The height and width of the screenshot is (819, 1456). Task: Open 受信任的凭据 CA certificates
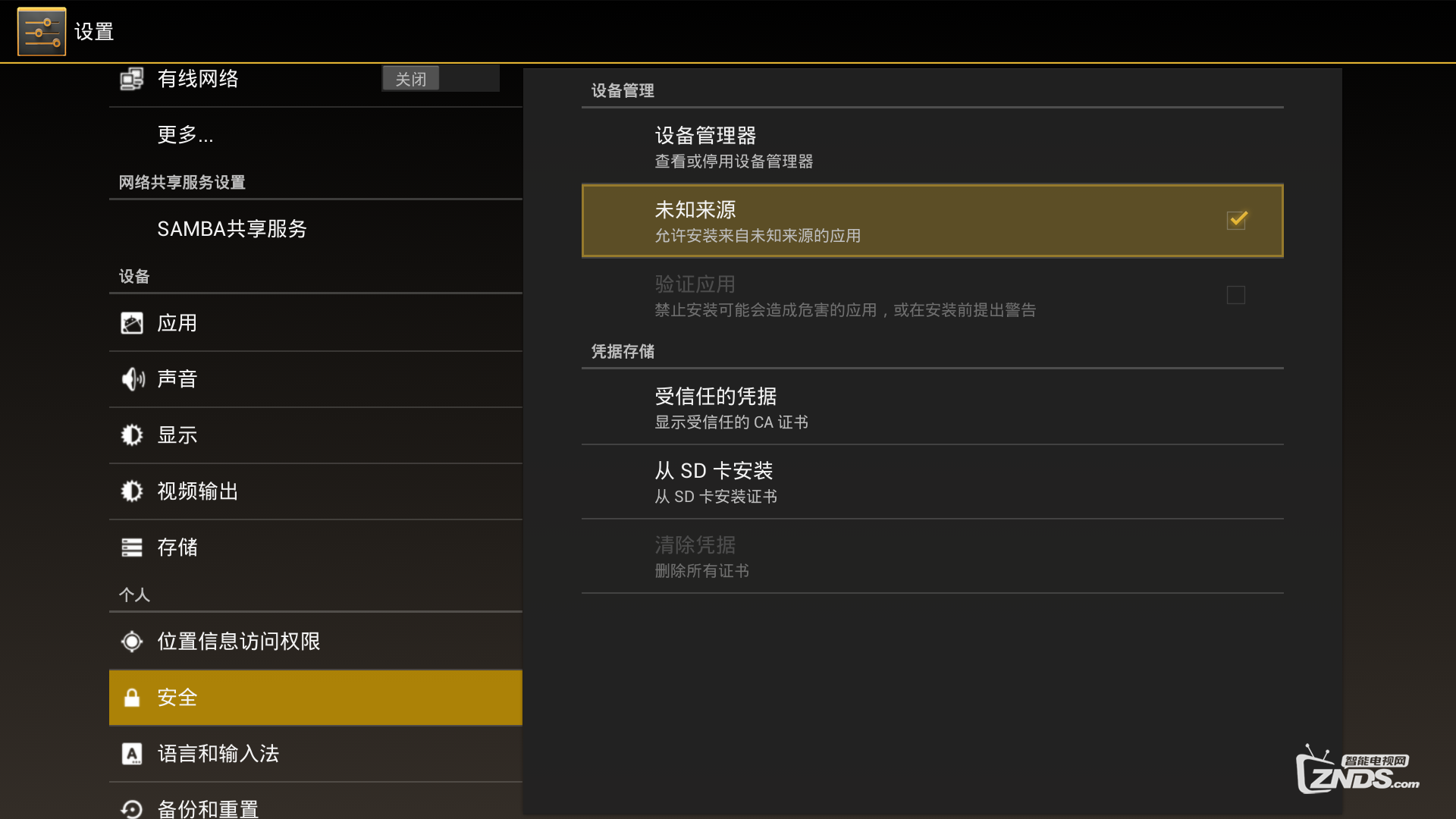pyautogui.click(x=933, y=407)
